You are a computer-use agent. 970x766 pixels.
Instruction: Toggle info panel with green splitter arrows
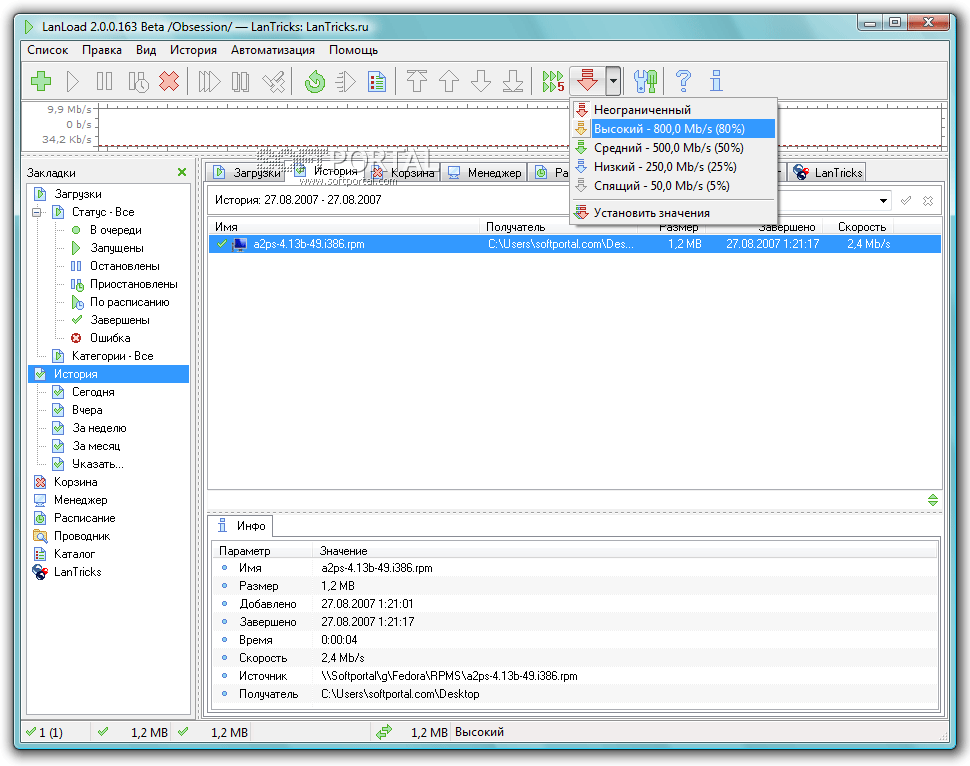(x=933, y=500)
